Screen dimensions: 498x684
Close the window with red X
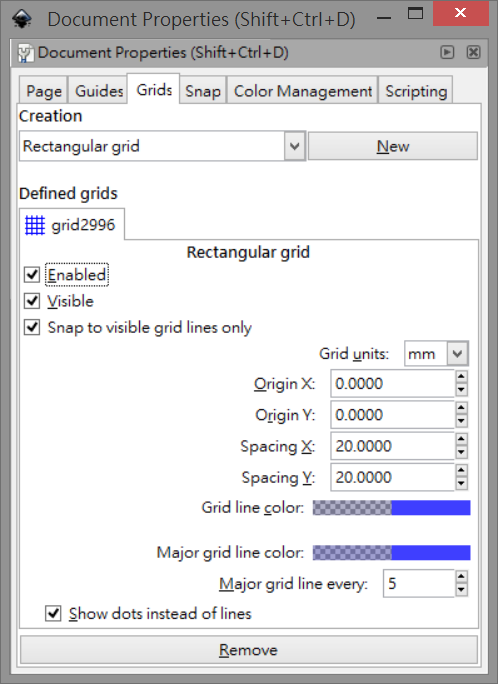(x=460, y=13)
